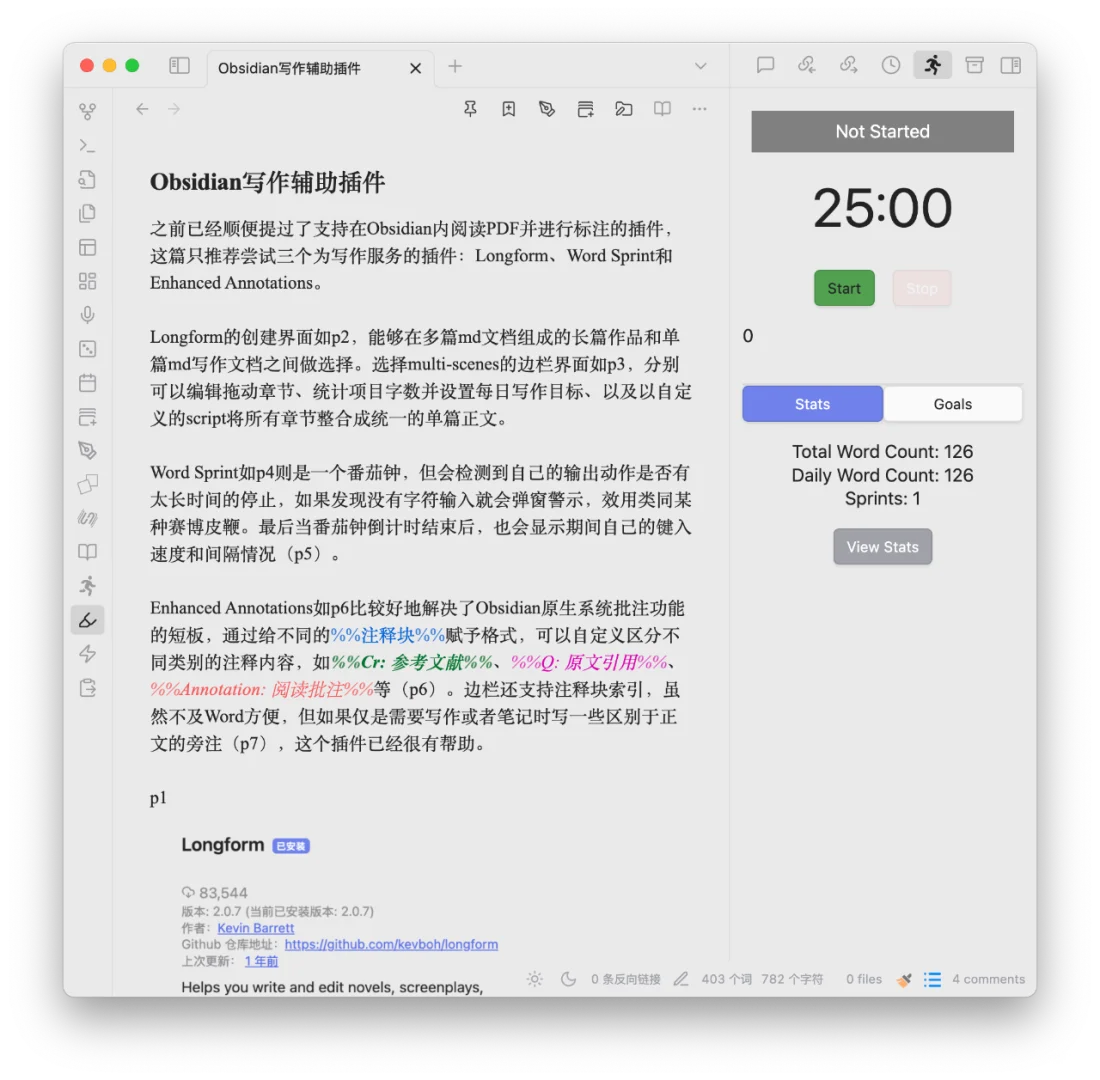Click 0 files status bar entry
The width and height of the screenshot is (1100, 1080).
coord(864,979)
